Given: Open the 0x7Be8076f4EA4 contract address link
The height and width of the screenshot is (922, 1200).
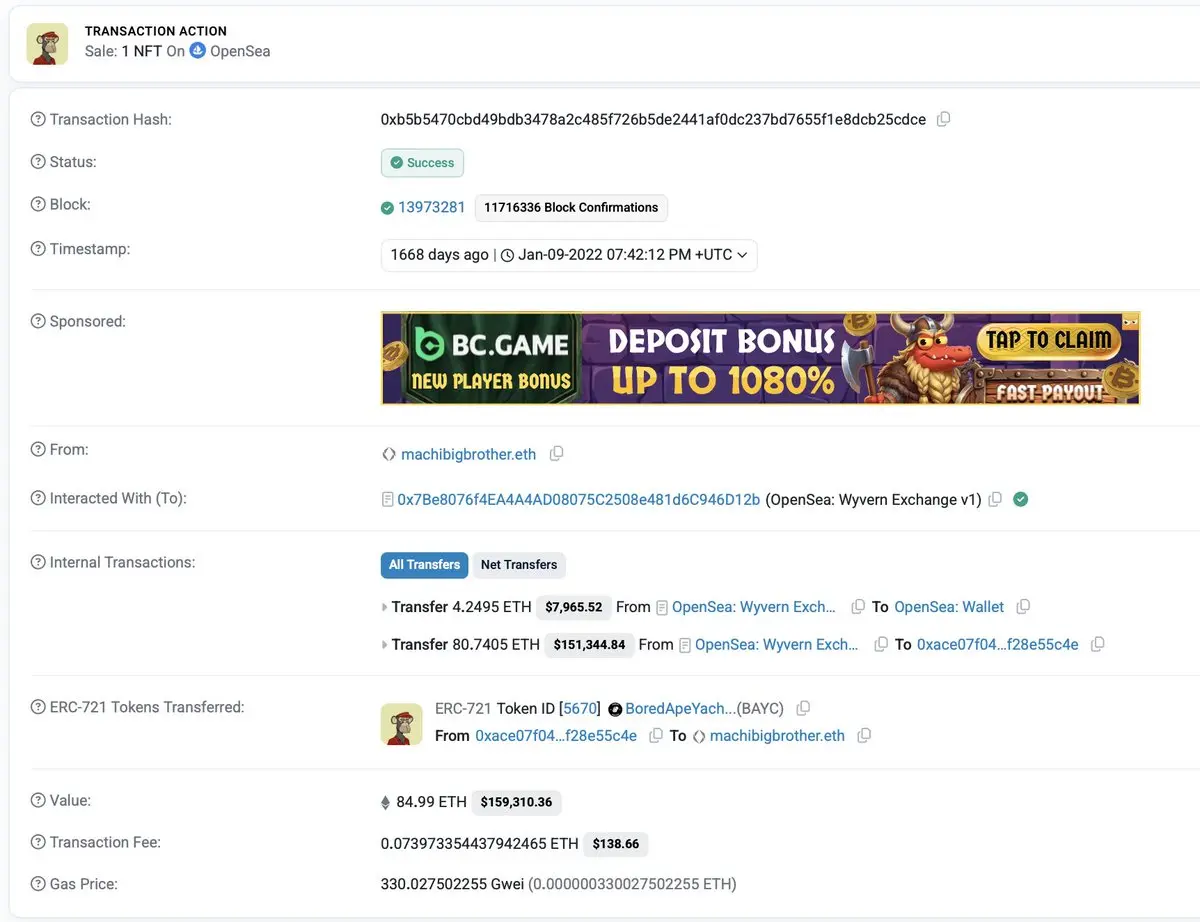Looking at the screenshot, I should click(579, 499).
